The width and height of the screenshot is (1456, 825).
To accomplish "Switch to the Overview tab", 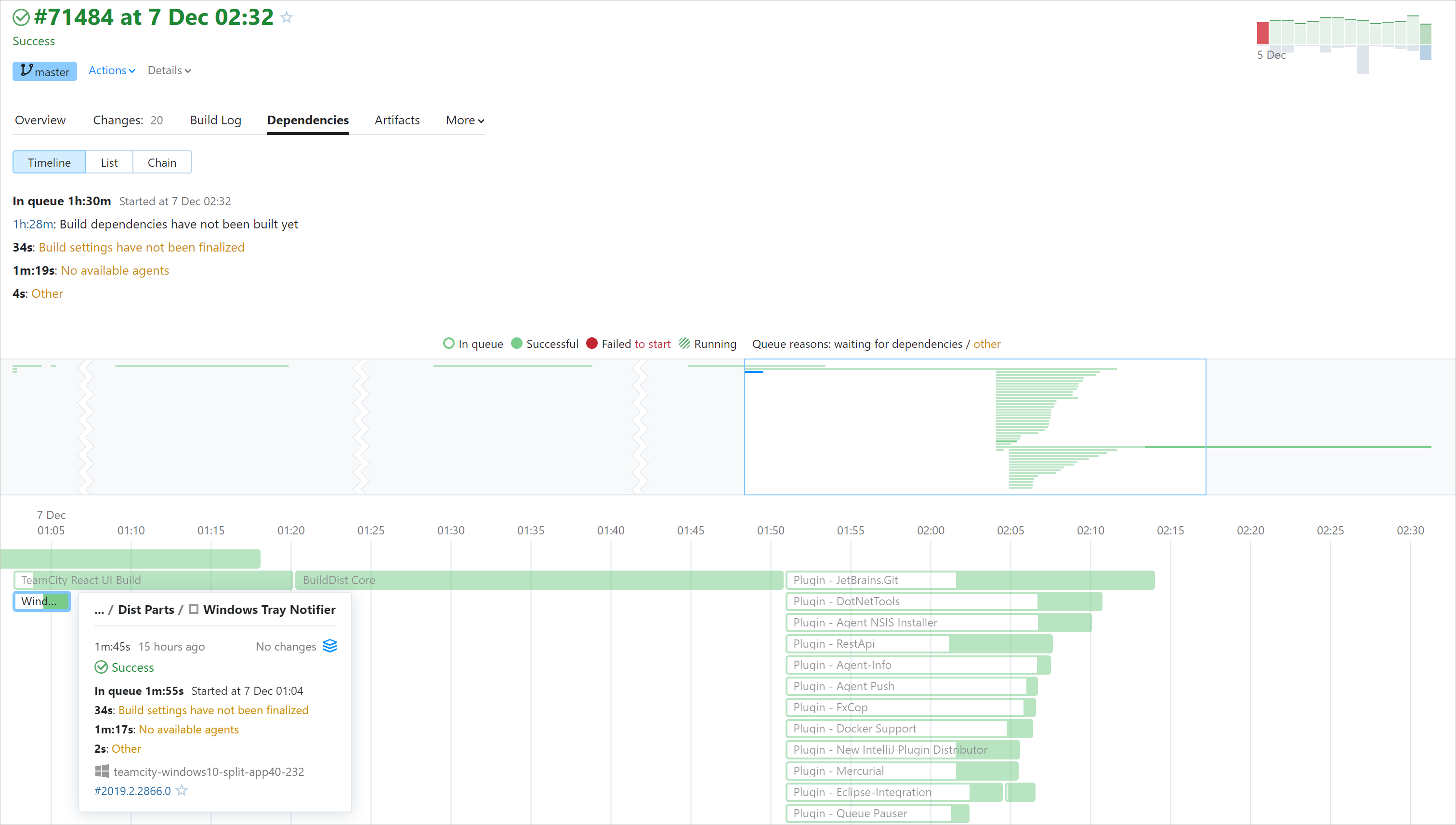I will tap(40, 120).
